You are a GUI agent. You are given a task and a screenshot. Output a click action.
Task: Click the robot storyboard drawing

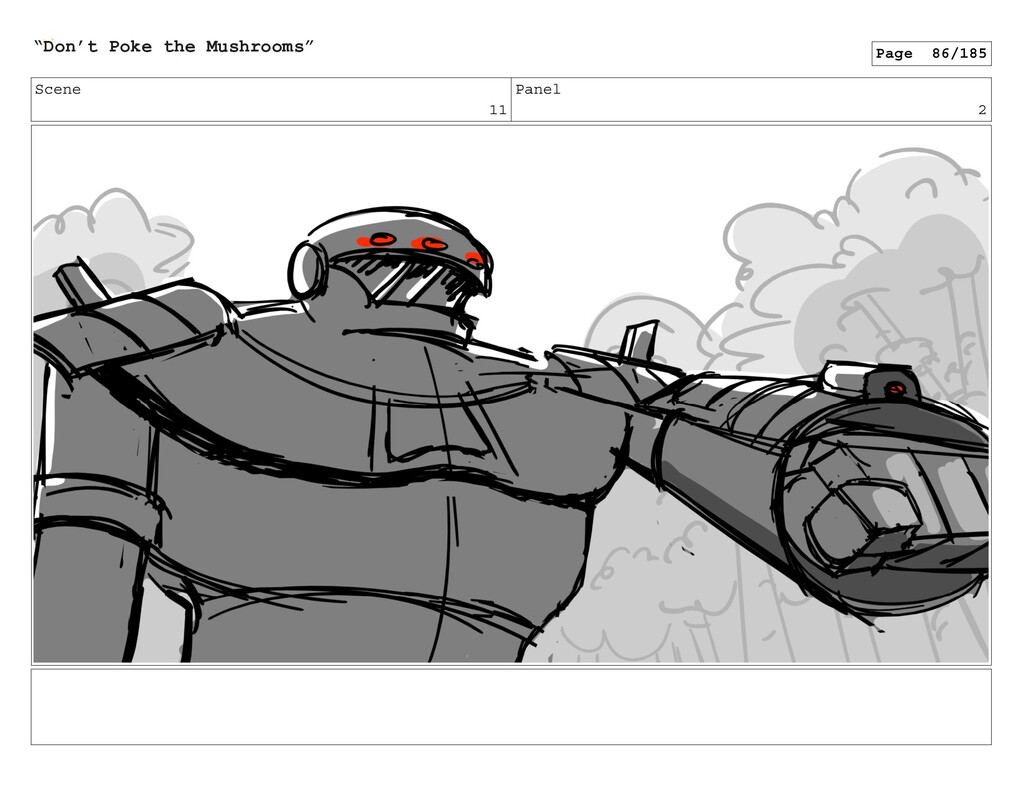pos(511,395)
